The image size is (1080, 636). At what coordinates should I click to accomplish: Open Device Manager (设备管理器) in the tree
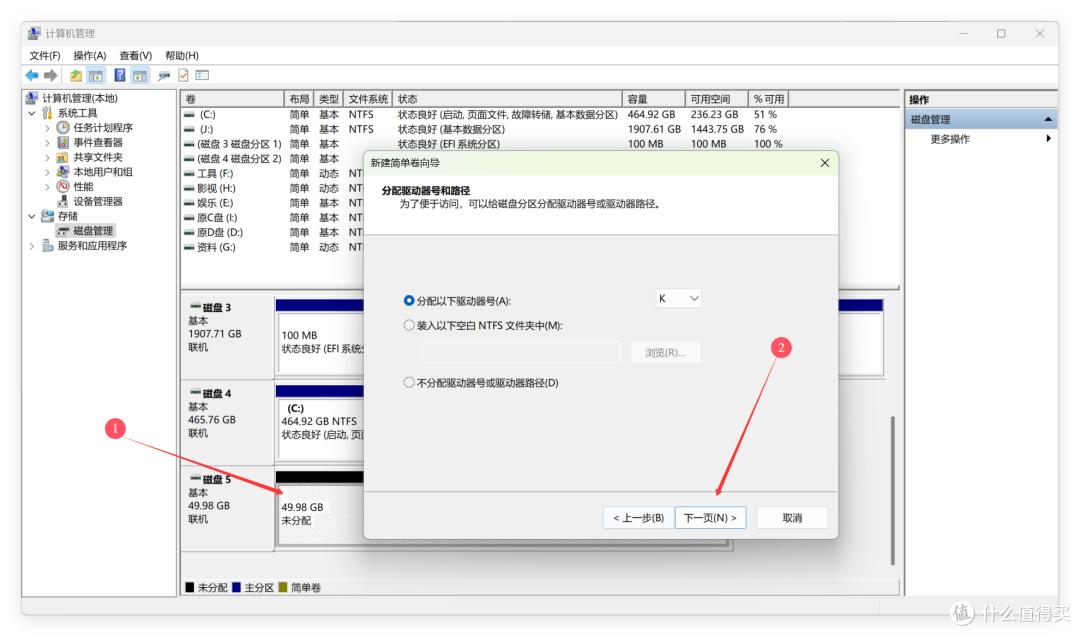tap(97, 201)
